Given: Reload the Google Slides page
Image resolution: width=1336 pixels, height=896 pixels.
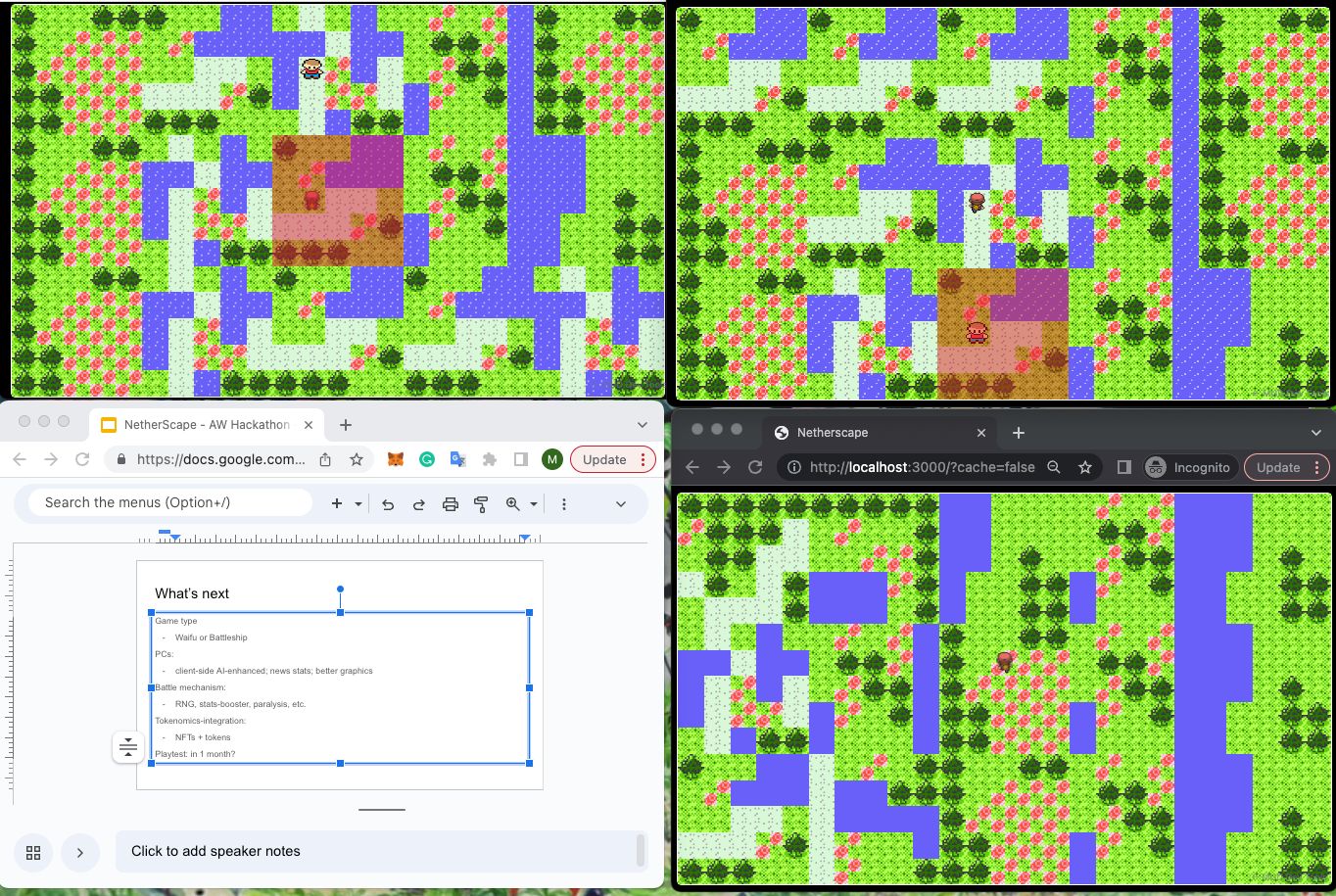Looking at the screenshot, I should 82,459.
